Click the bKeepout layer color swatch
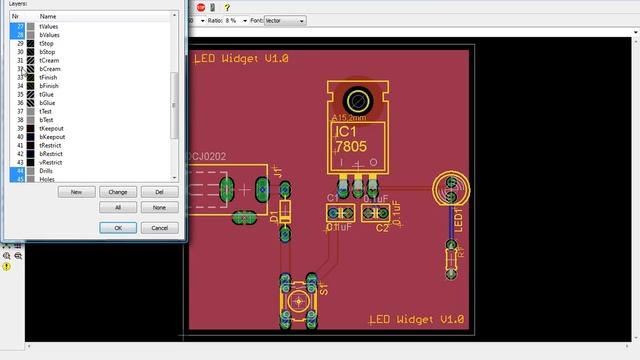The height and width of the screenshot is (360, 640). point(31,137)
